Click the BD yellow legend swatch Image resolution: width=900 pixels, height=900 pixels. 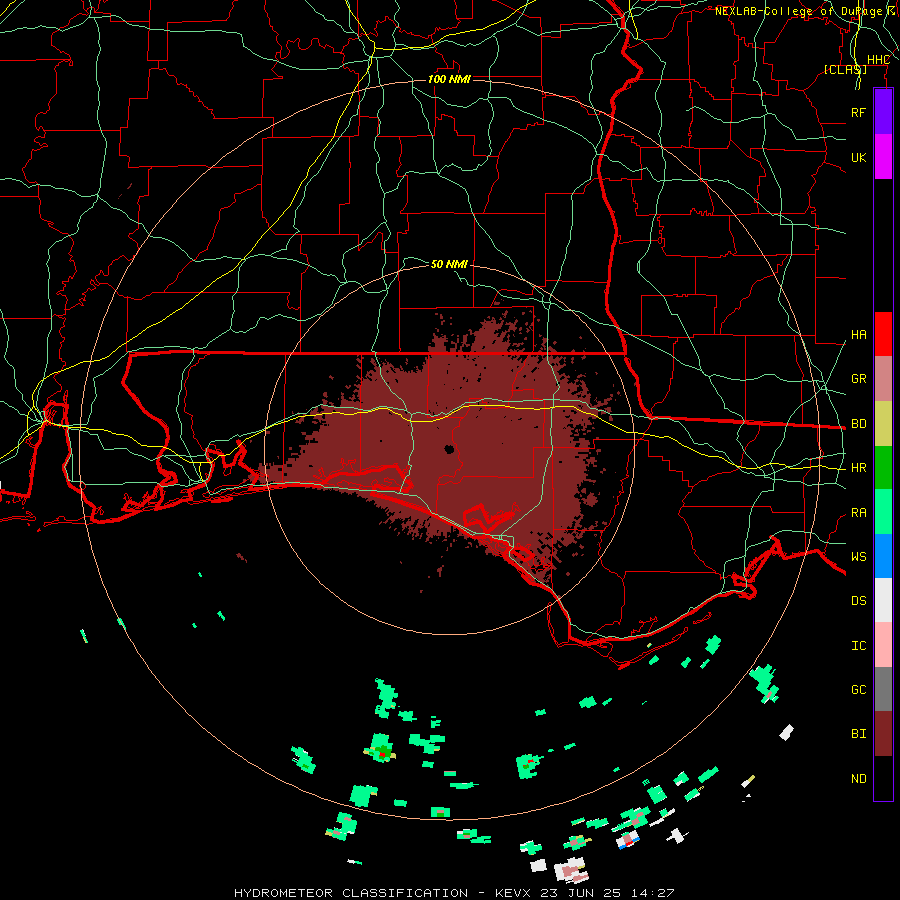pyautogui.click(x=883, y=423)
